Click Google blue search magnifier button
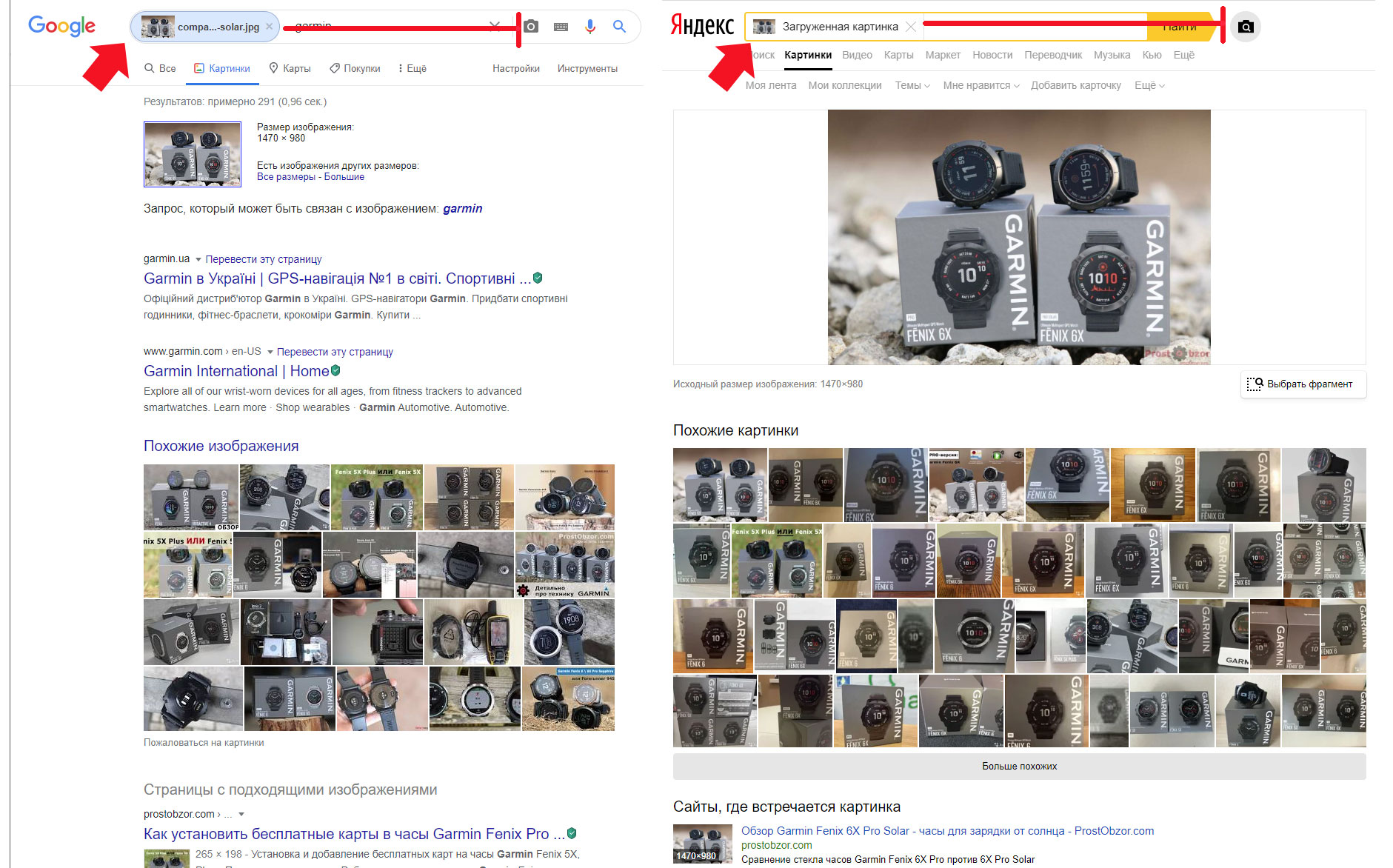The width and height of the screenshot is (1393, 868). pyautogui.click(x=619, y=27)
